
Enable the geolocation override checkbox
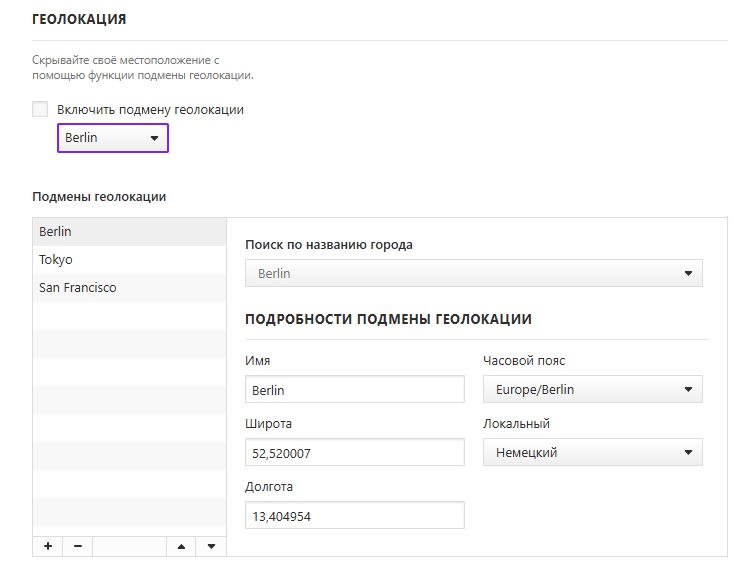click(x=40, y=109)
